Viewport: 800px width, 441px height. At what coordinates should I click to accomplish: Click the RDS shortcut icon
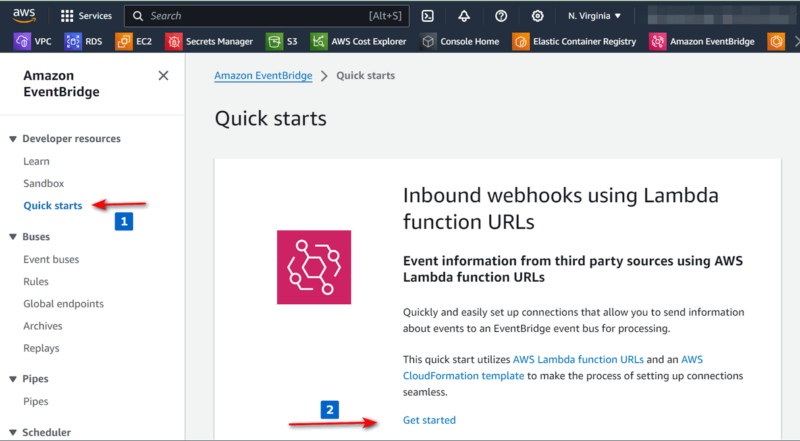coord(72,41)
